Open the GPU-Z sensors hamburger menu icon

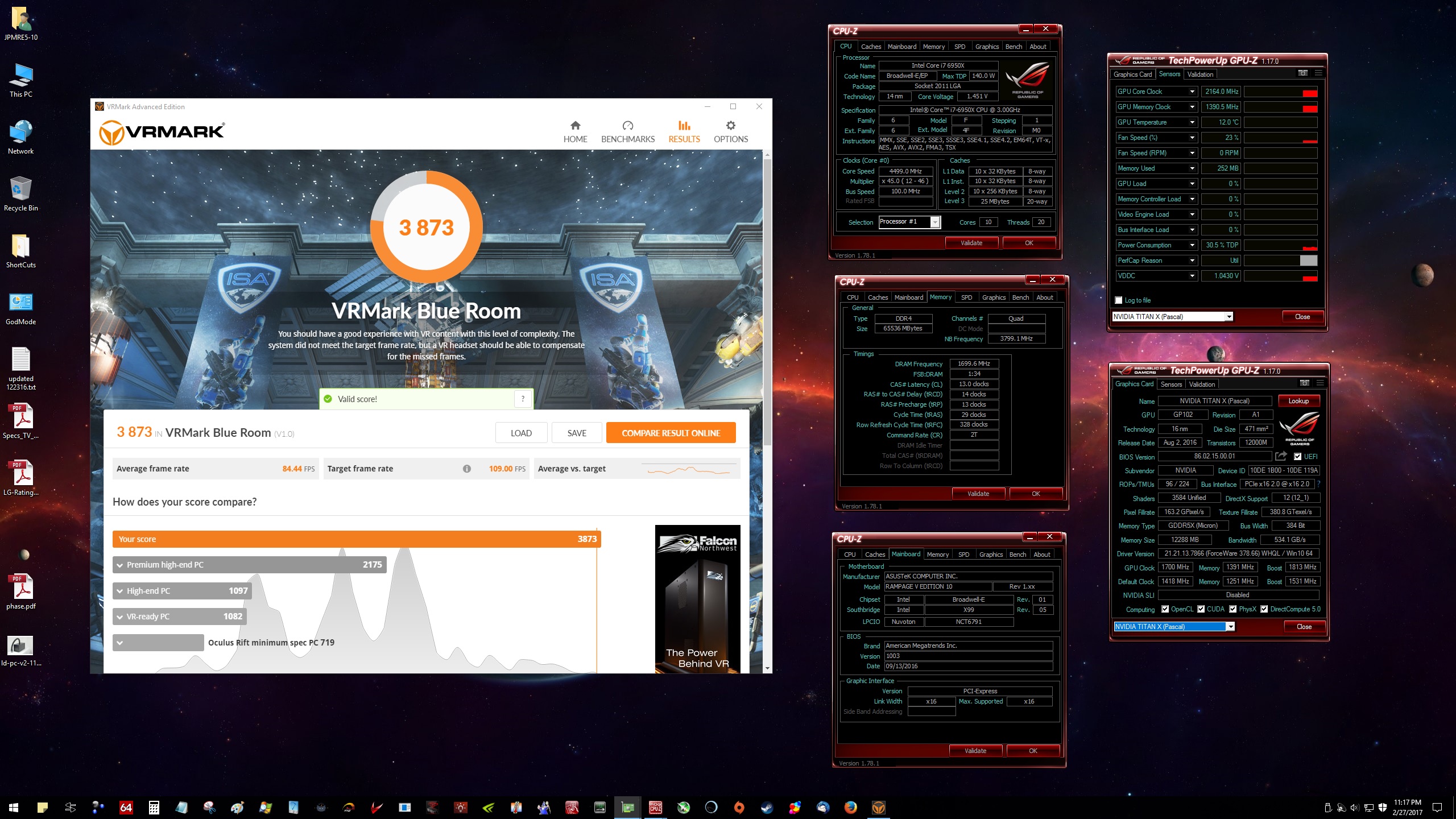(x=1318, y=73)
